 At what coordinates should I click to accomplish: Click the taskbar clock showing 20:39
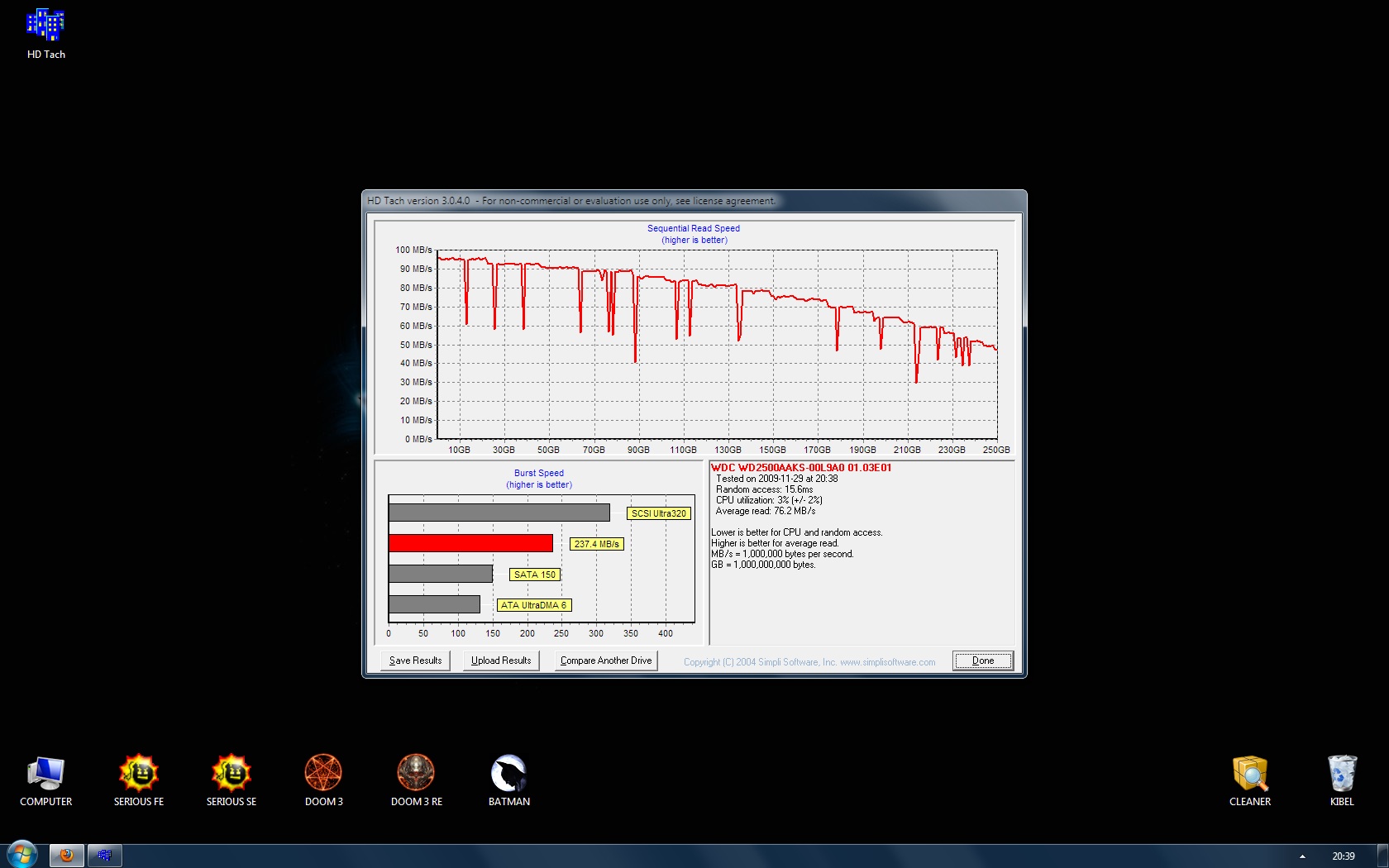coord(1344,856)
